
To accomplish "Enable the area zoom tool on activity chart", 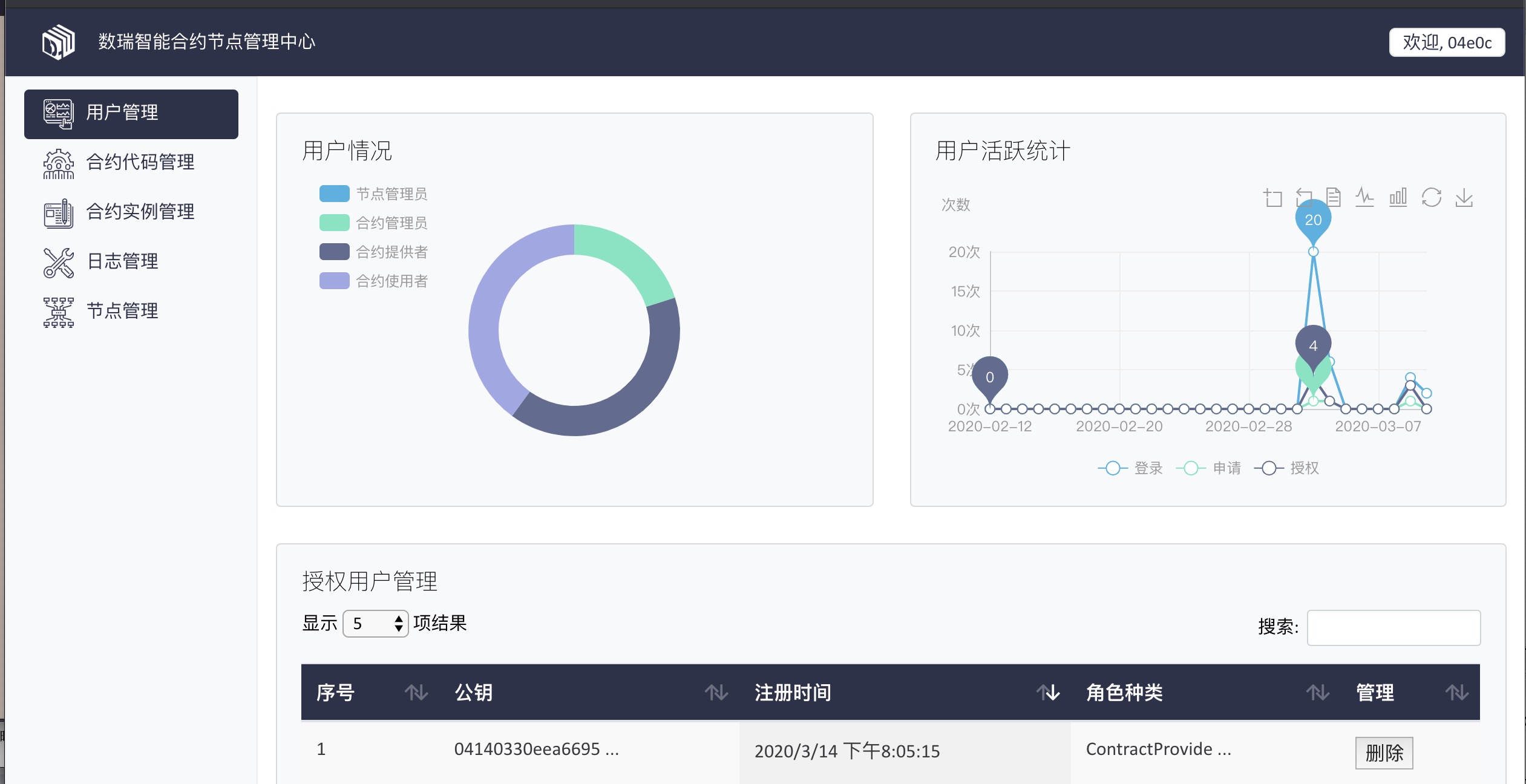I will 1272,197.
